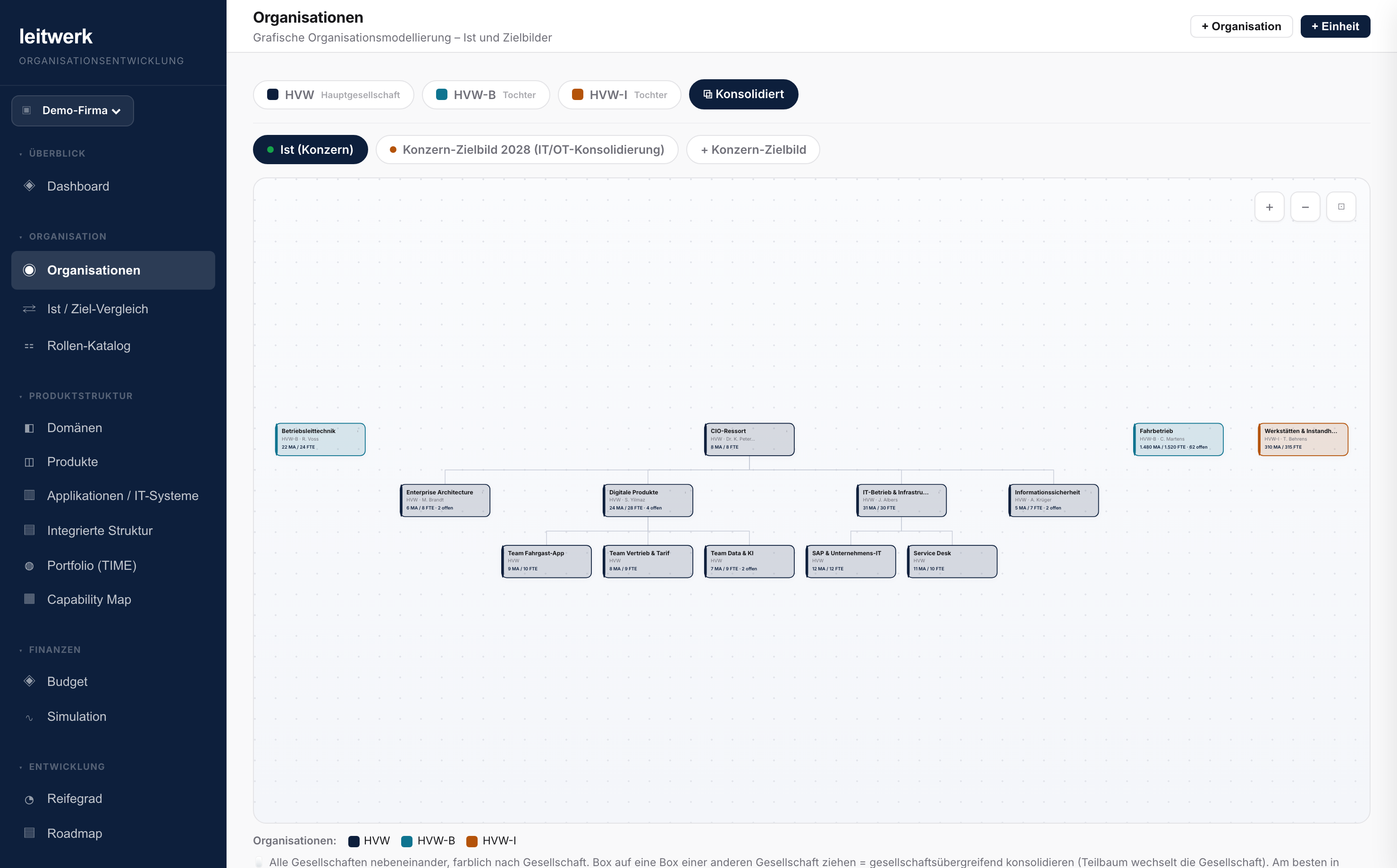Click the + Einheit button
Screen dimensions: 1397x868
tap(1335, 26)
